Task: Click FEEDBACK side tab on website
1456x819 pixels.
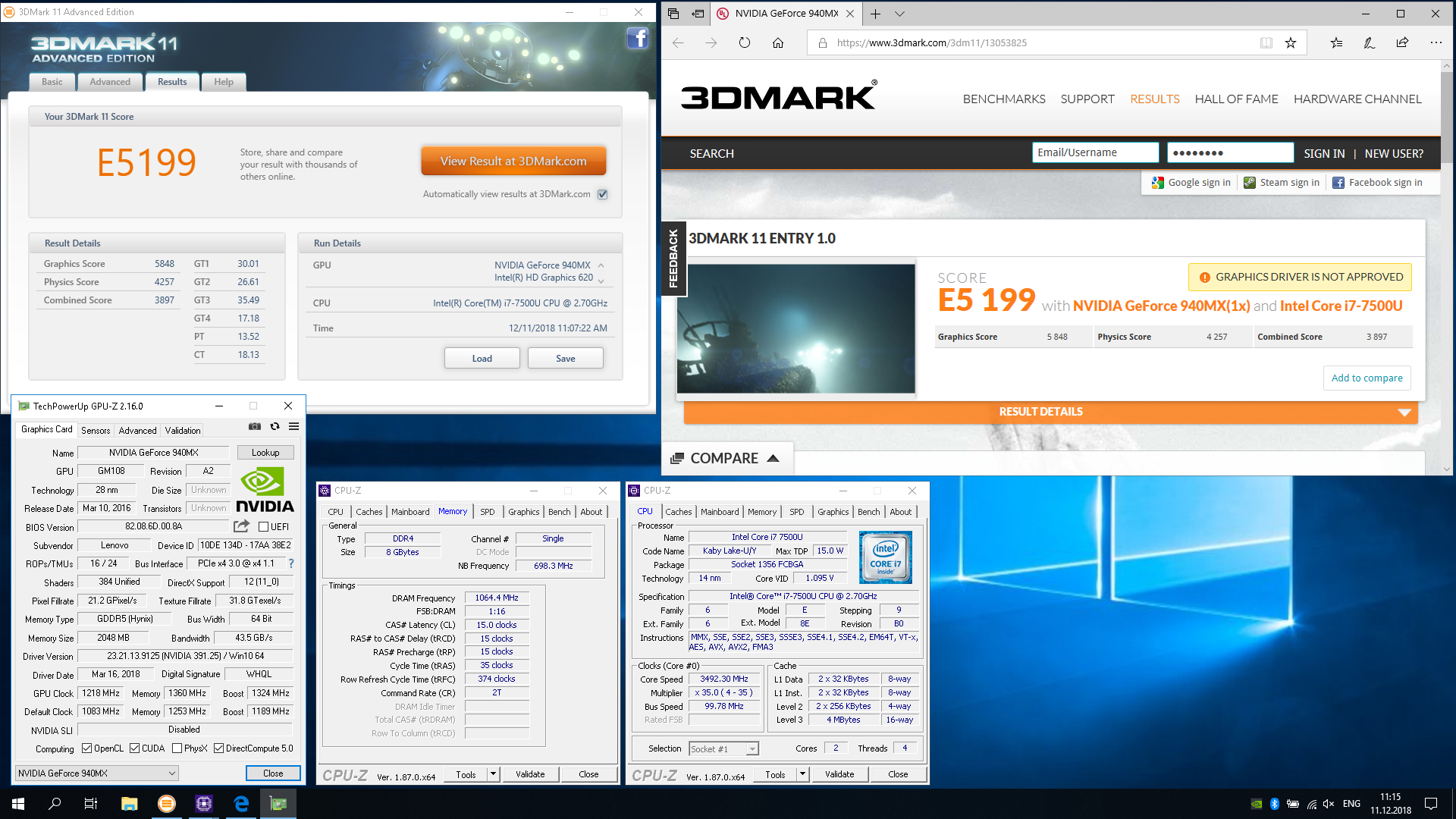Action: click(673, 259)
